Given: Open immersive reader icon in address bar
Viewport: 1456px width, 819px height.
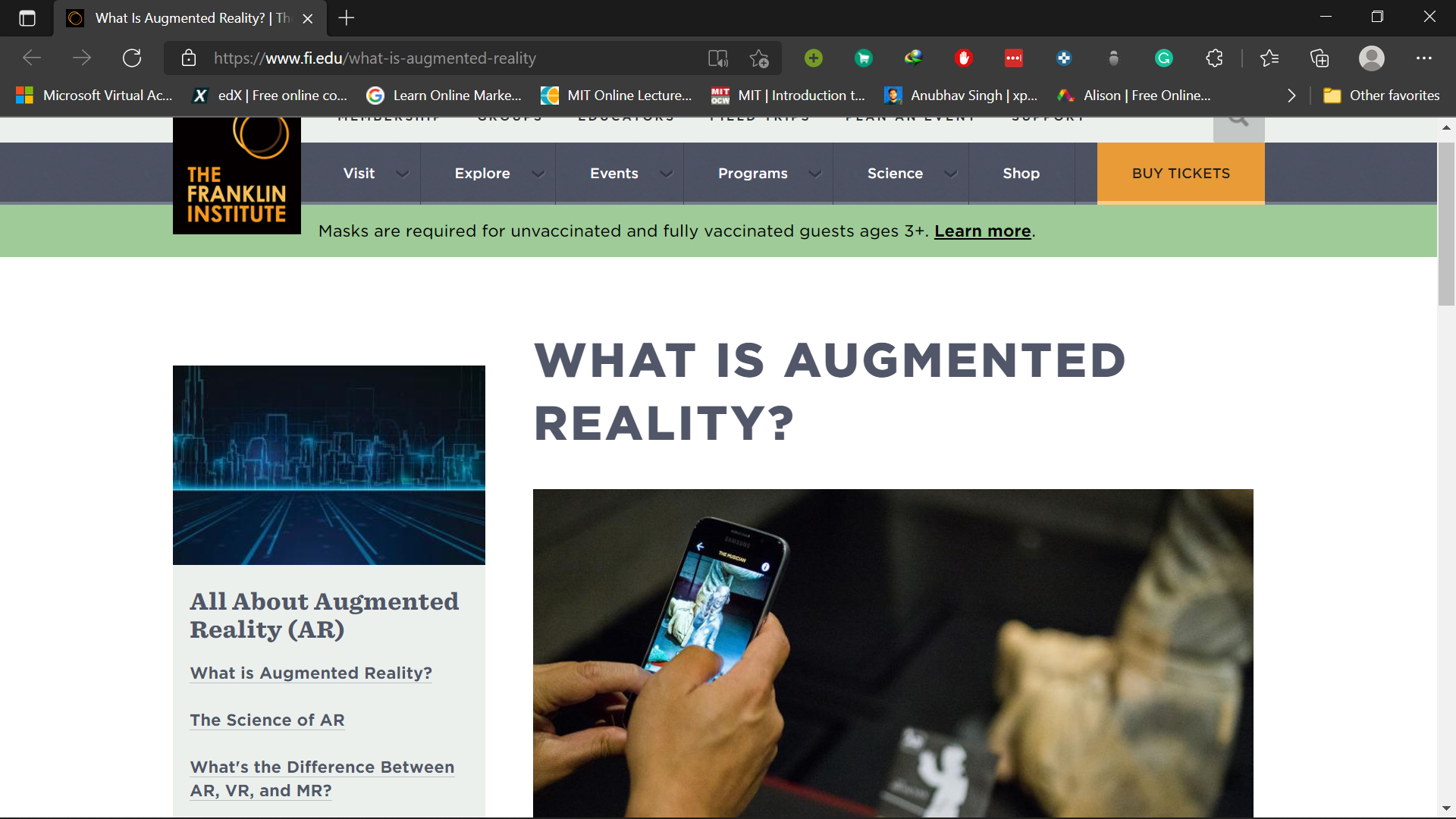Looking at the screenshot, I should click(717, 58).
